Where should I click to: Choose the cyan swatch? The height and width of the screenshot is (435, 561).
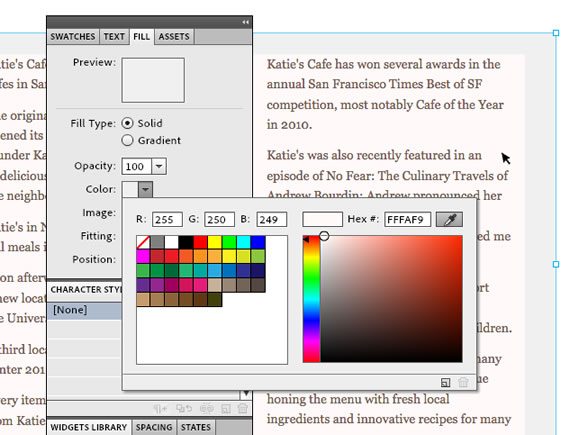(244, 242)
